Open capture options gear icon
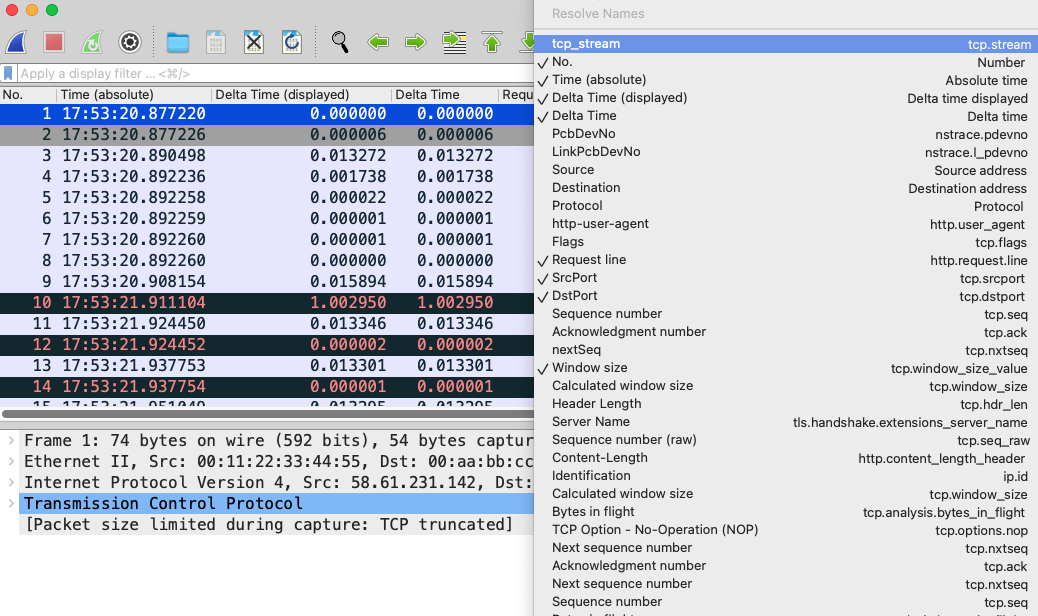Image resolution: width=1038 pixels, height=616 pixels. [129, 42]
